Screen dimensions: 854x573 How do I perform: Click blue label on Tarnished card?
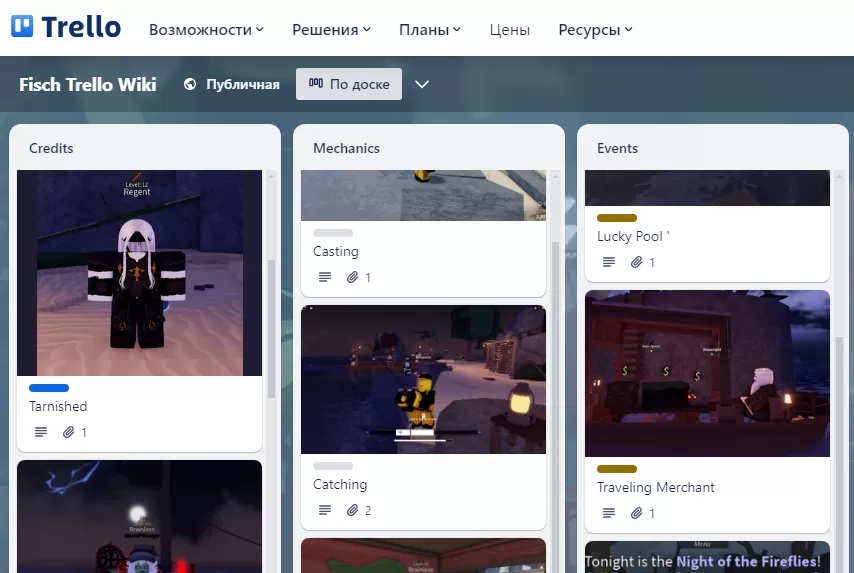click(x=49, y=388)
